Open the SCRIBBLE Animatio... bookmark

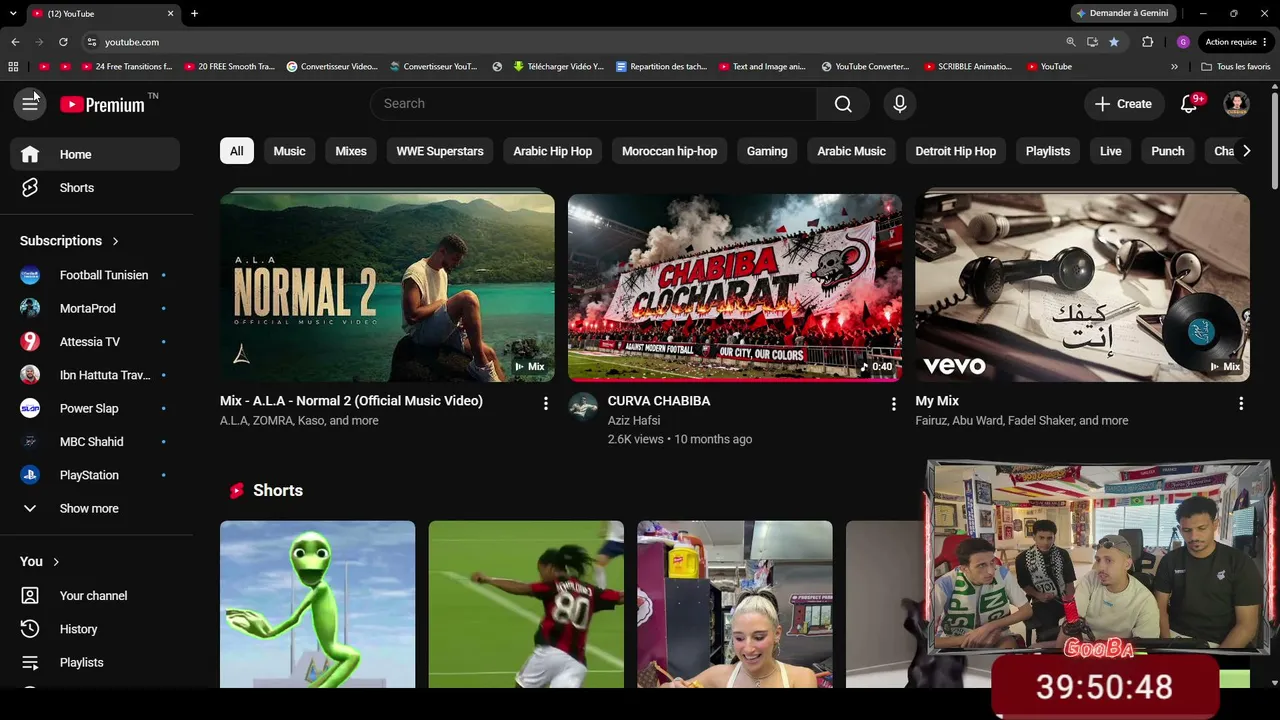point(968,67)
